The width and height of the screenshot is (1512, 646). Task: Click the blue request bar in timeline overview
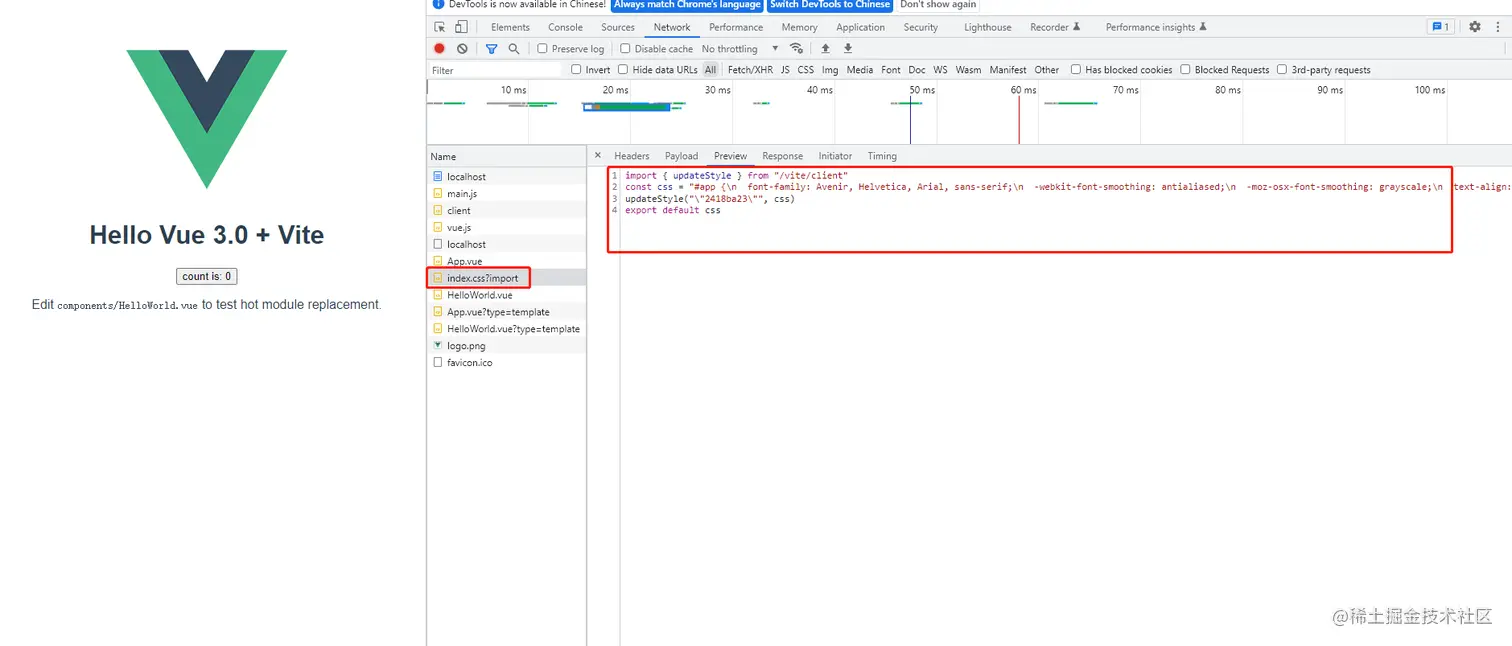[x=627, y=106]
